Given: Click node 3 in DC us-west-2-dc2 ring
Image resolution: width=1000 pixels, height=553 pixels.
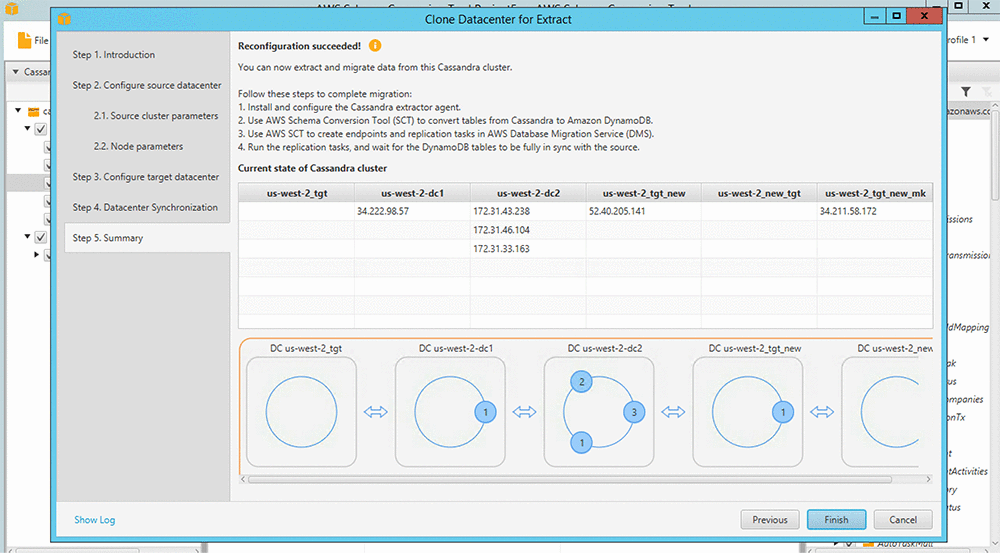Looking at the screenshot, I should (x=634, y=412).
